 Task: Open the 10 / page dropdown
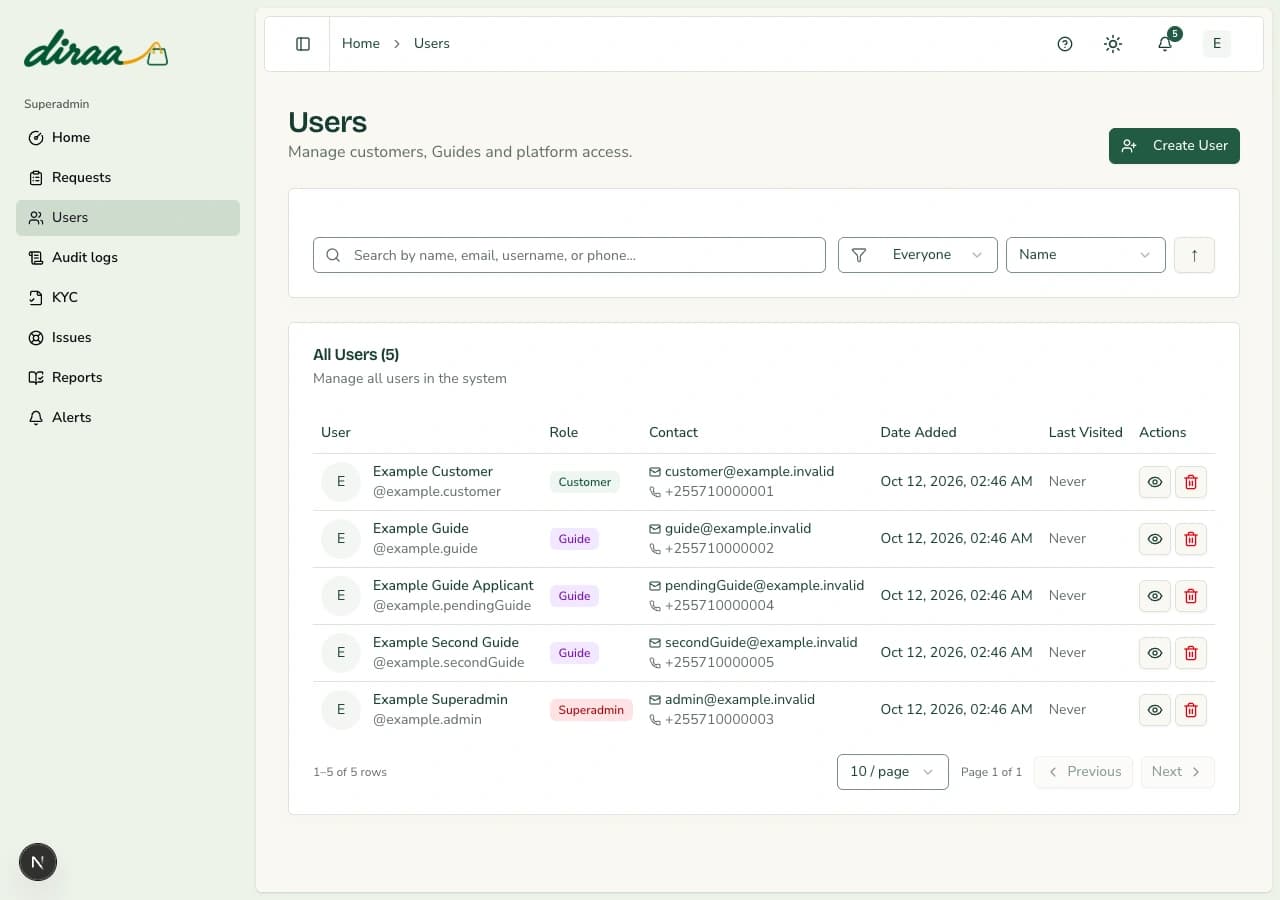[893, 772]
